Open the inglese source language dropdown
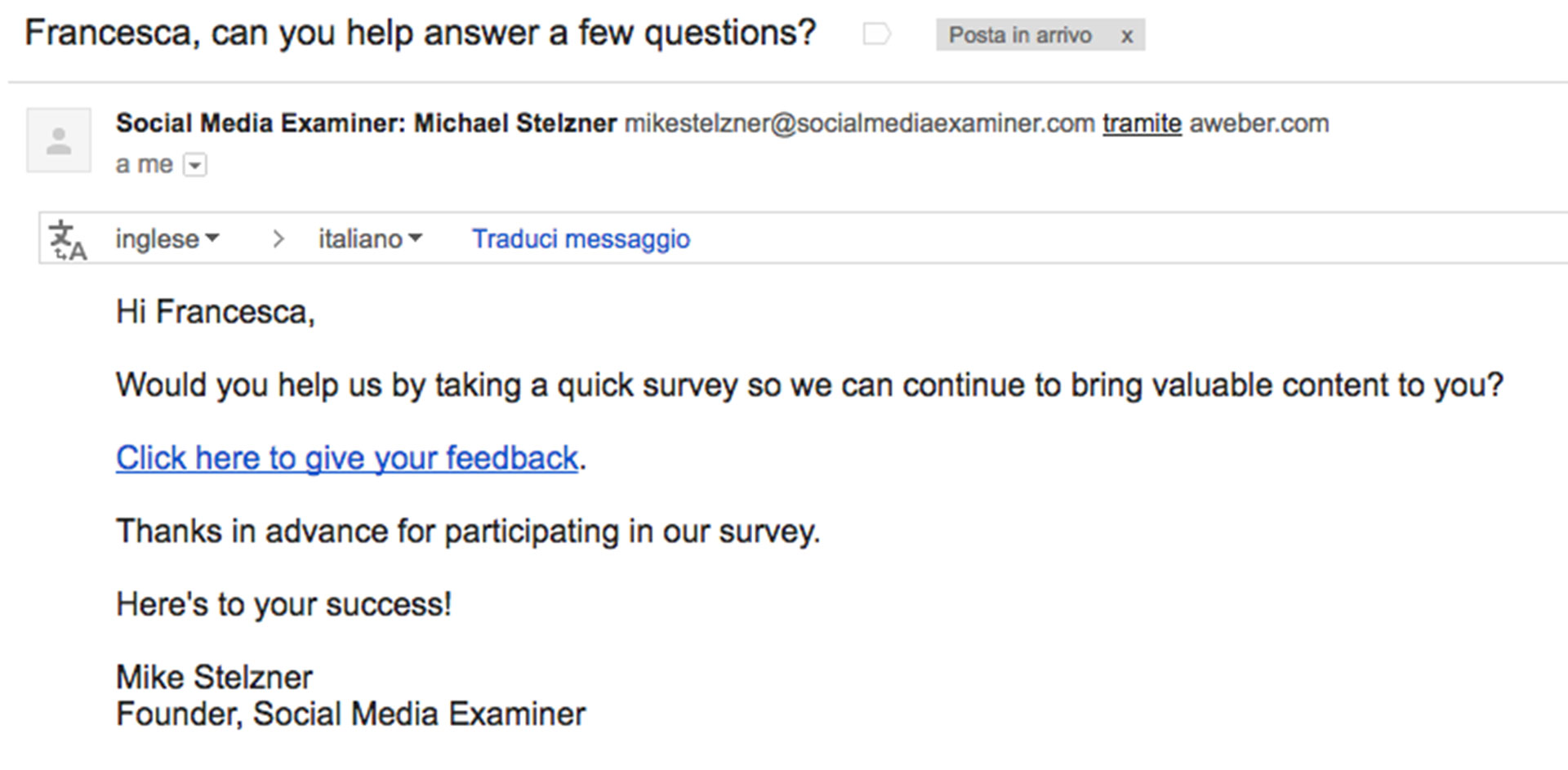Image resolution: width=1568 pixels, height=770 pixels. click(167, 238)
